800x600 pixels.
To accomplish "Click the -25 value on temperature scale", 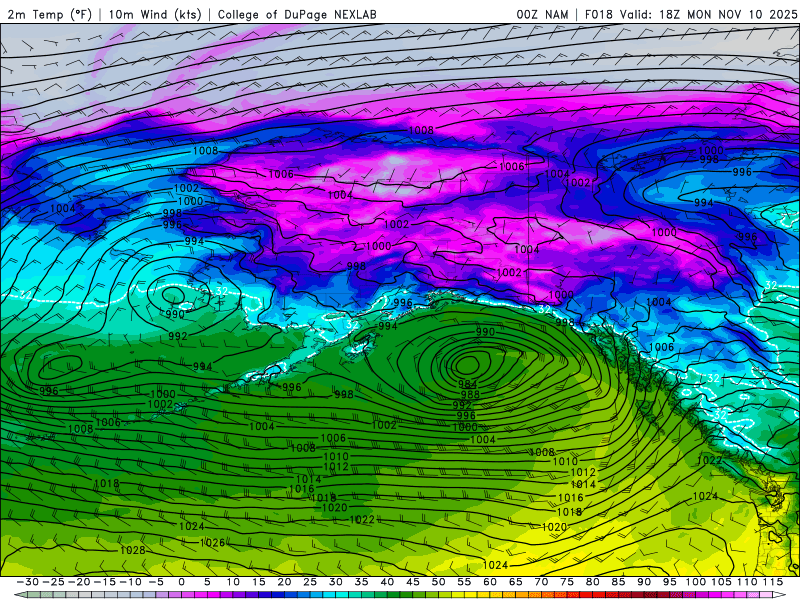I will (54, 582).
